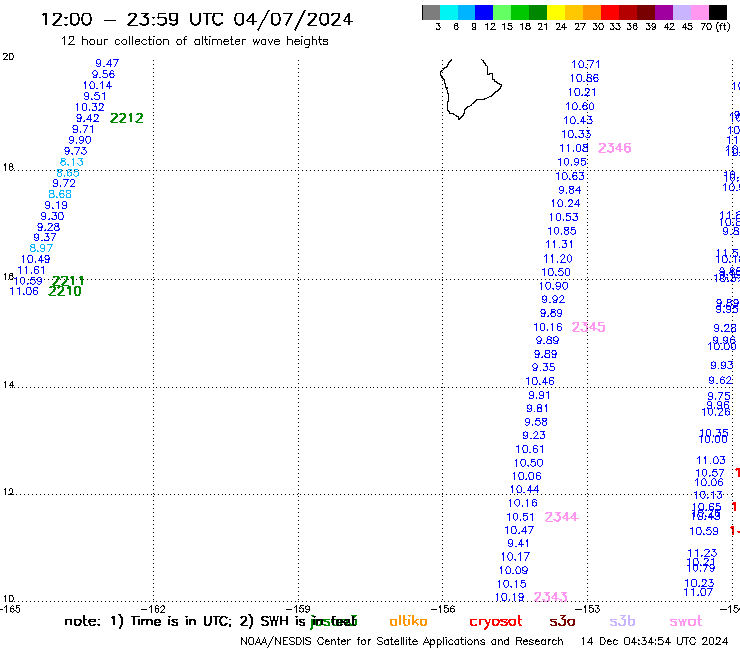
Task: Select the wave height value 11.07
Action: [x=698, y=592]
